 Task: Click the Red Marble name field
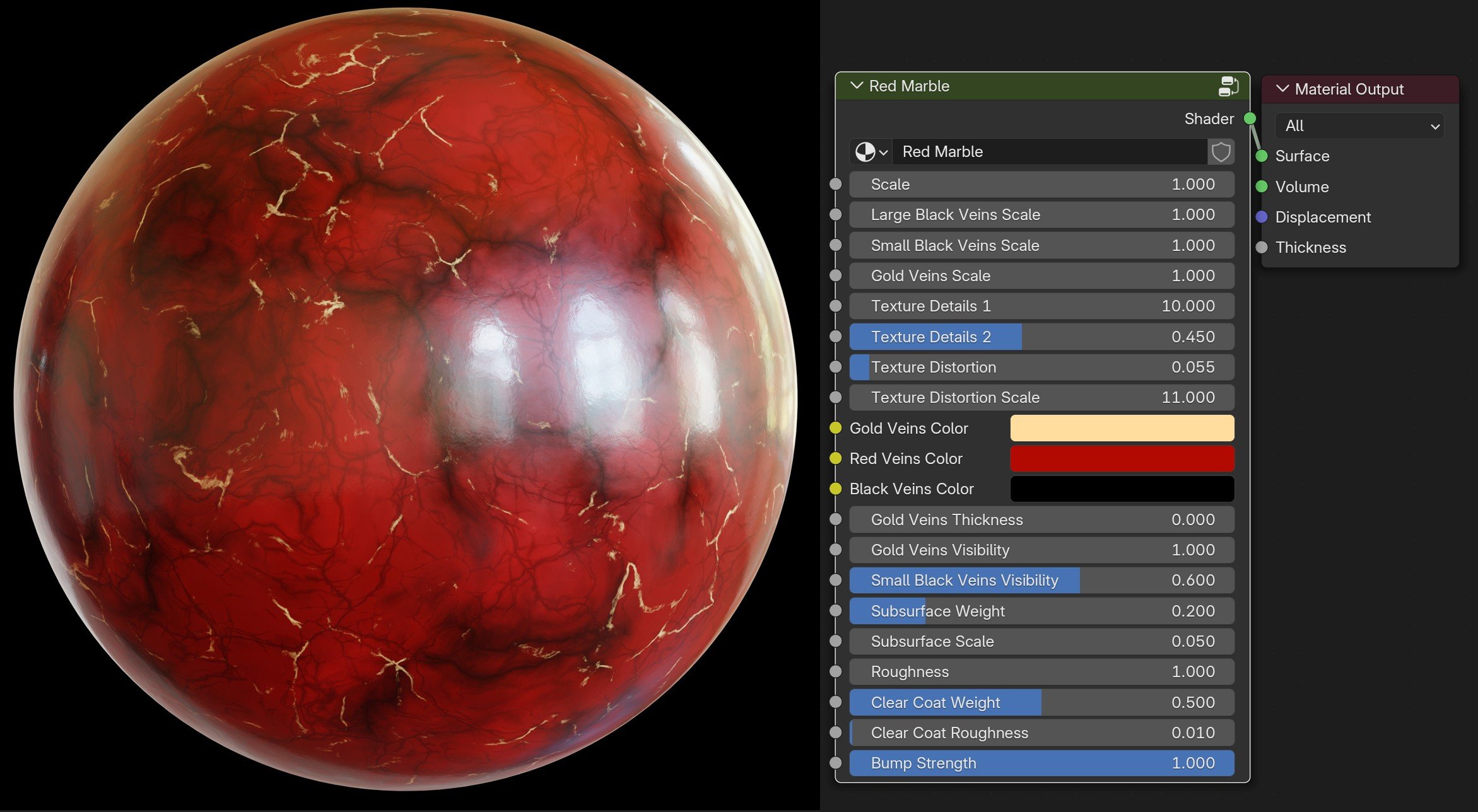(x=1047, y=152)
